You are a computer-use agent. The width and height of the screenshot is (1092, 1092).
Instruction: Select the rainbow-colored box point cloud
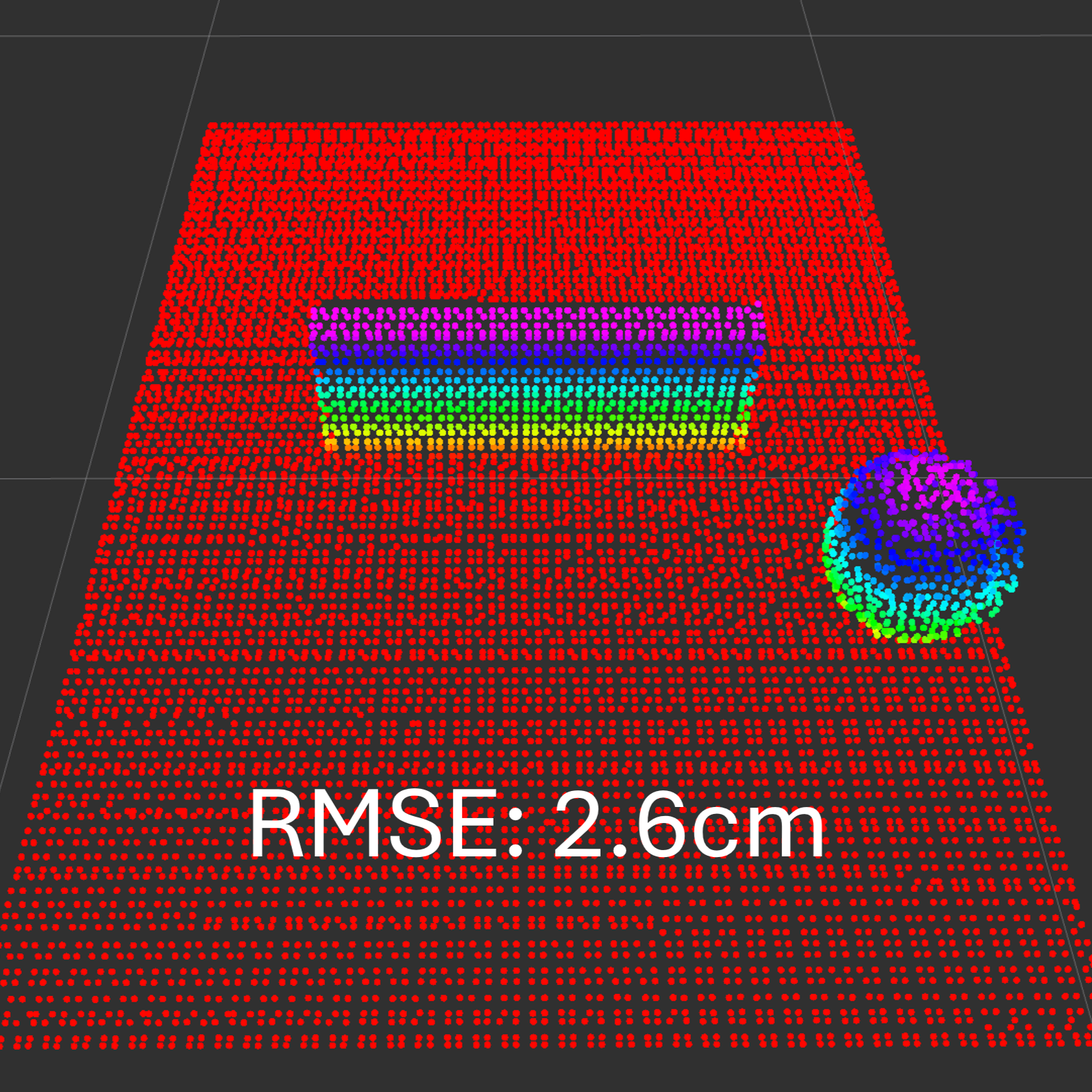coord(537,375)
